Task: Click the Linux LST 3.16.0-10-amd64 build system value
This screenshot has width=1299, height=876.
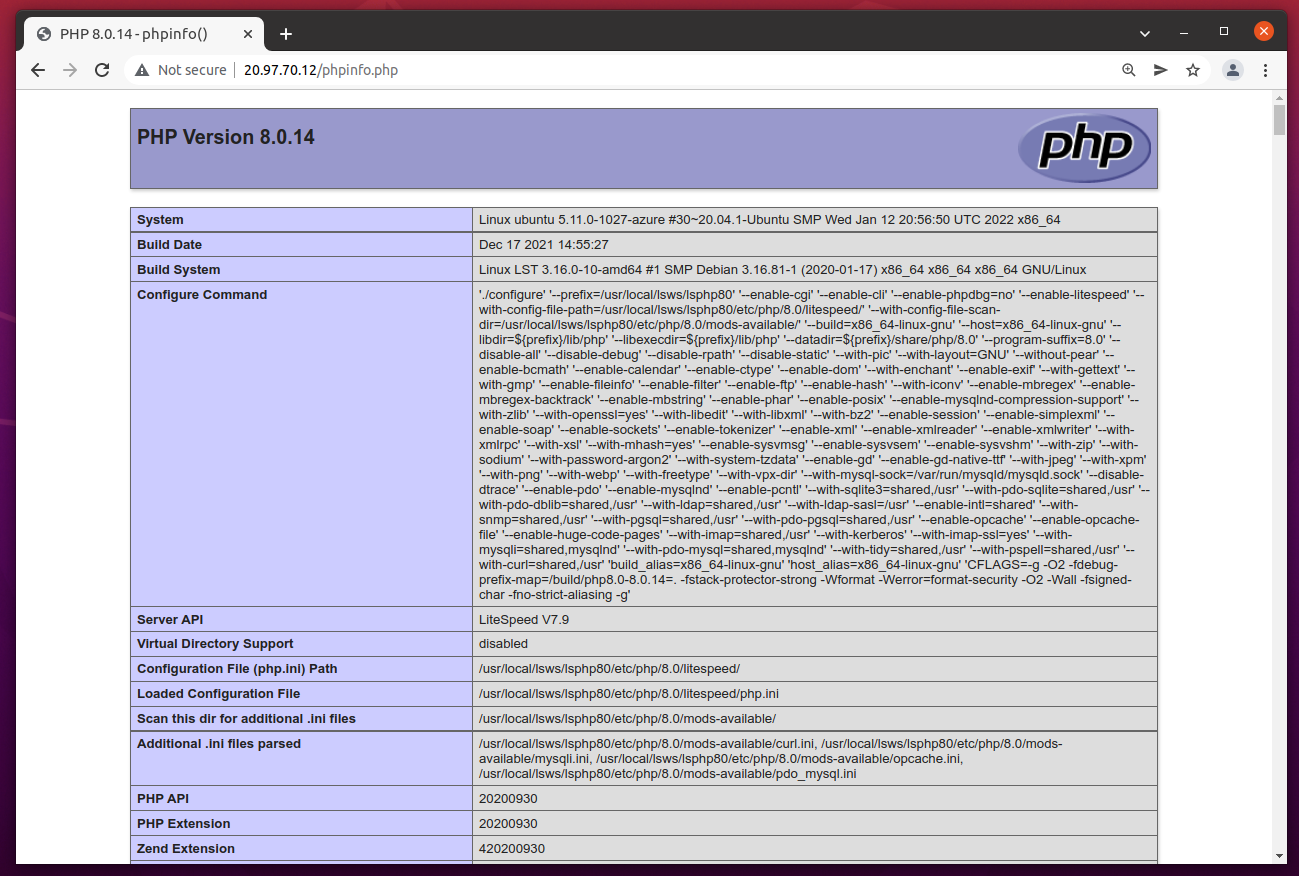Action: 782,270
